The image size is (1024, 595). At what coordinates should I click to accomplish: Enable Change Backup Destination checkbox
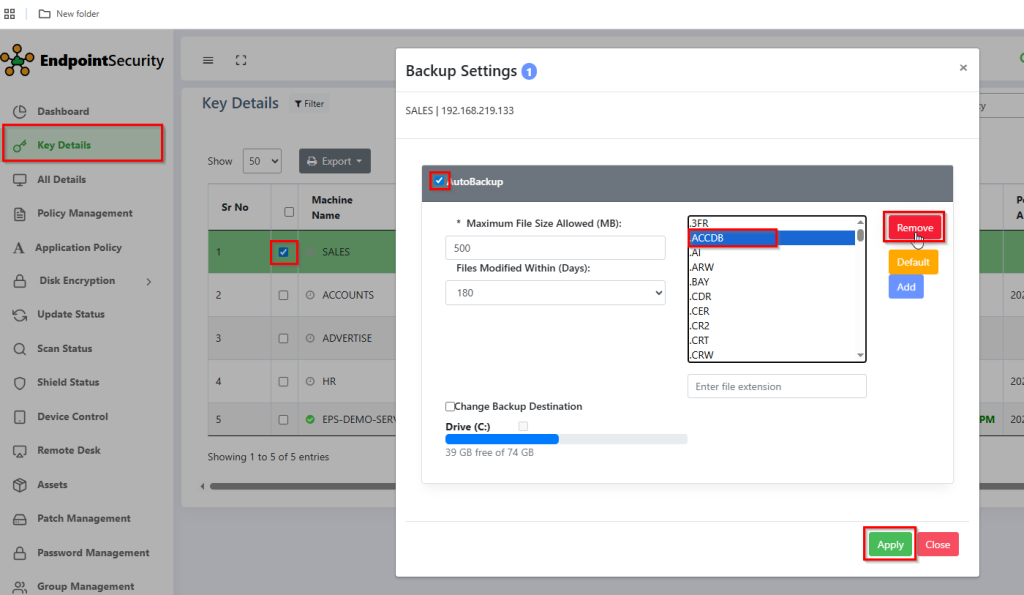point(450,407)
